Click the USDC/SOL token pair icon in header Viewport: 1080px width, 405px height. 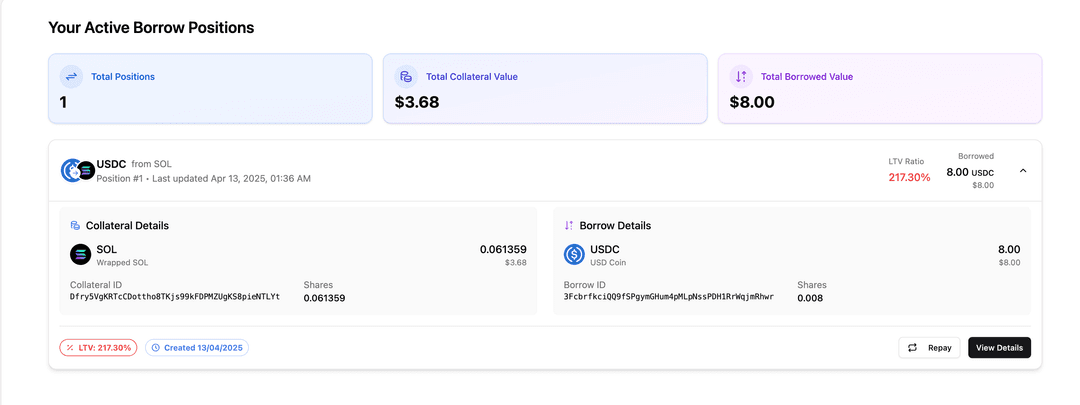(77, 171)
